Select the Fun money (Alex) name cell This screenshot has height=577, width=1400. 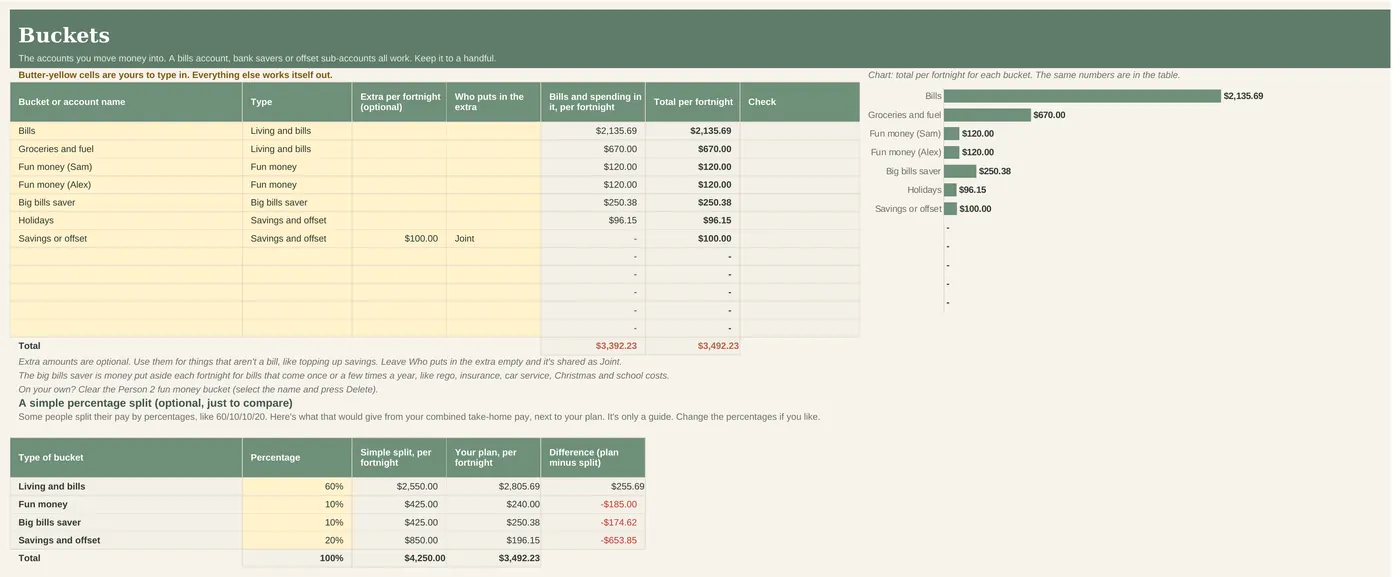pos(126,185)
